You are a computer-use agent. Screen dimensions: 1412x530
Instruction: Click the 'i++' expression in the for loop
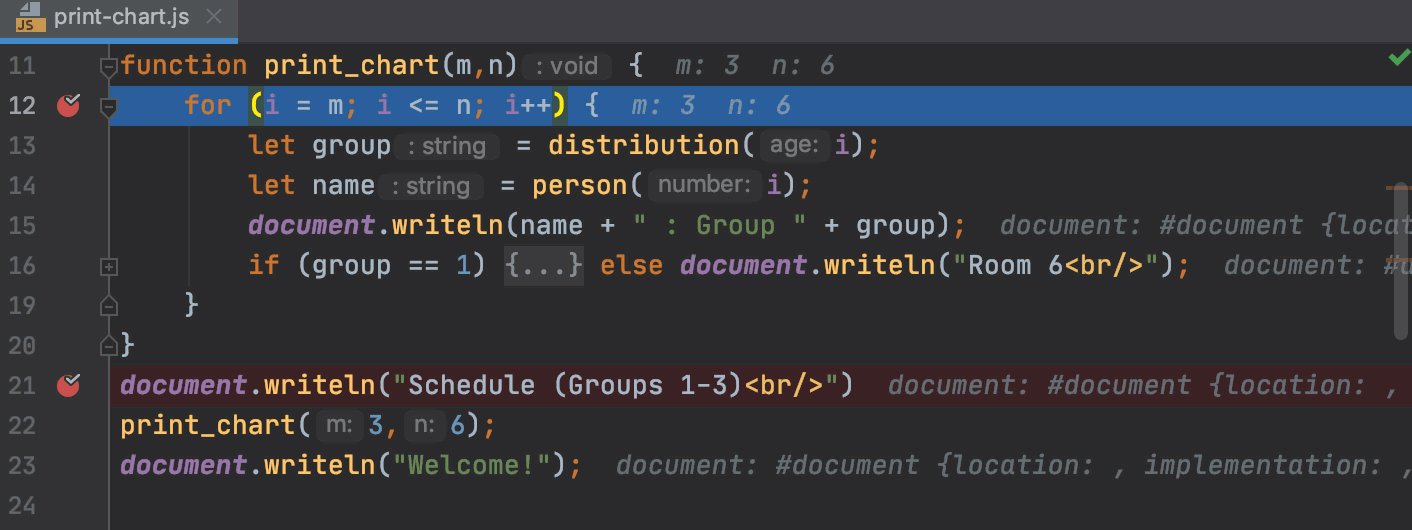tap(530, 105)
